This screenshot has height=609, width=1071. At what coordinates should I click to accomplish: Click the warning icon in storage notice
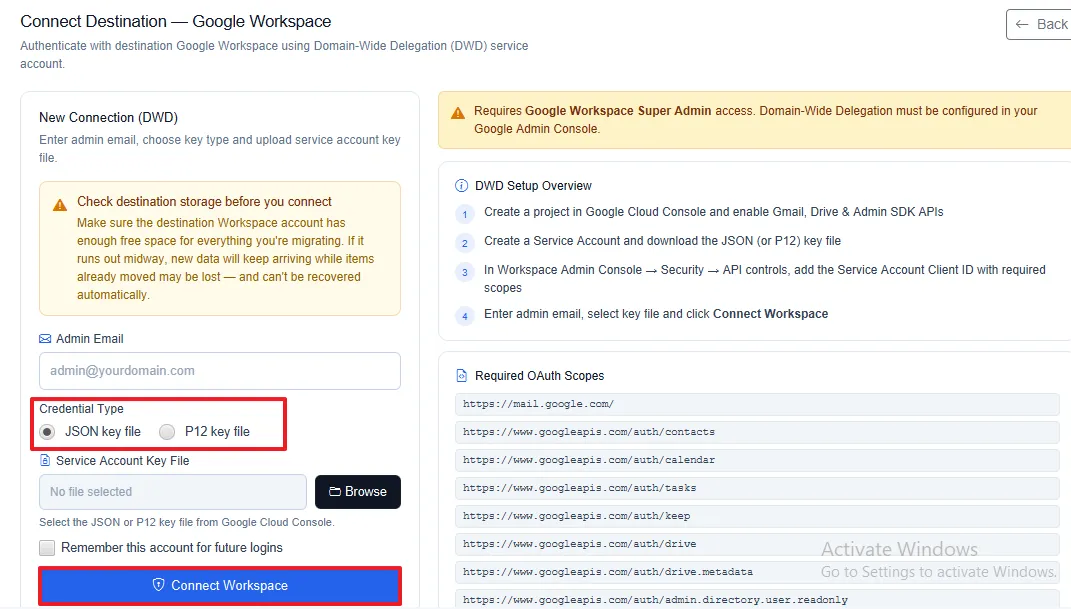[60, 205]
